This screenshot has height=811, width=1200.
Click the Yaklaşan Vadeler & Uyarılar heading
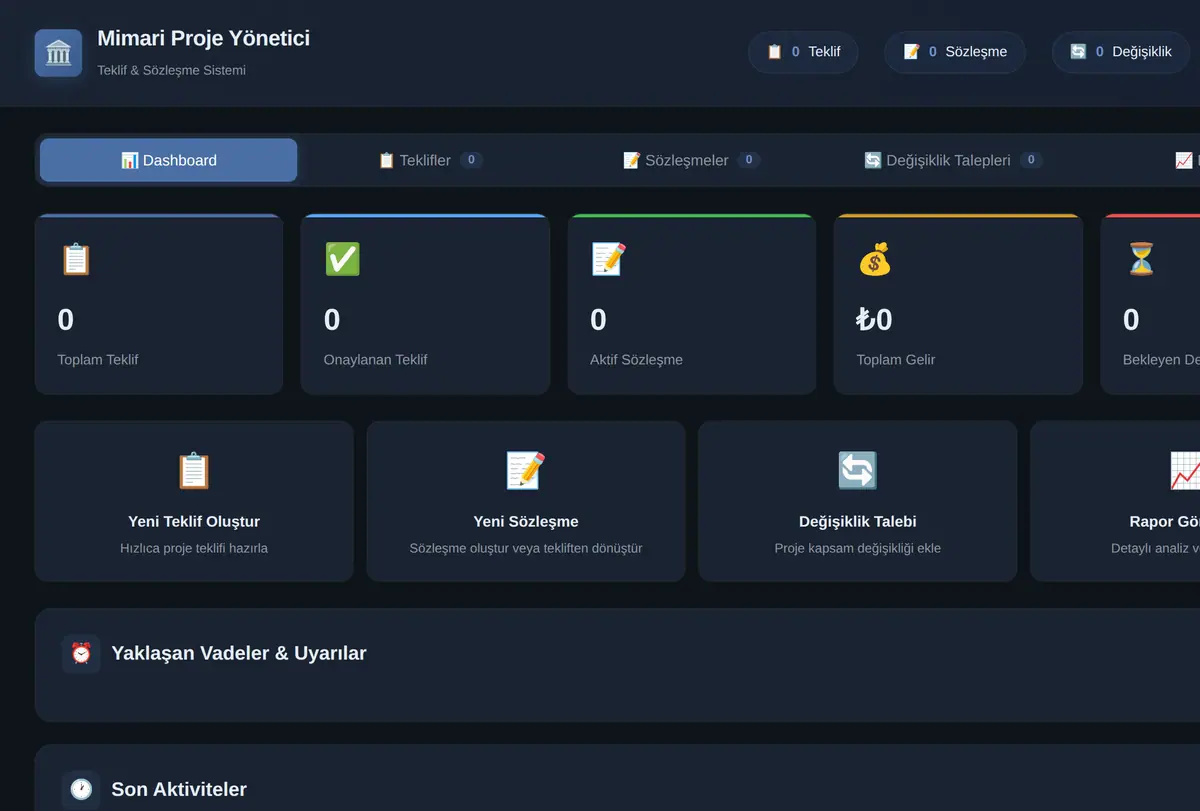tap(239, 653)
